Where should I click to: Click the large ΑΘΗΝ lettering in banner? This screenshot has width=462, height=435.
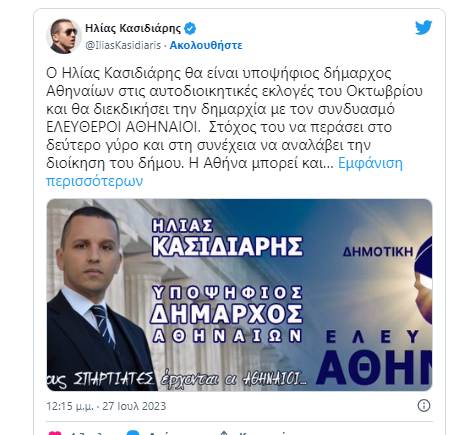click(374, 368)
